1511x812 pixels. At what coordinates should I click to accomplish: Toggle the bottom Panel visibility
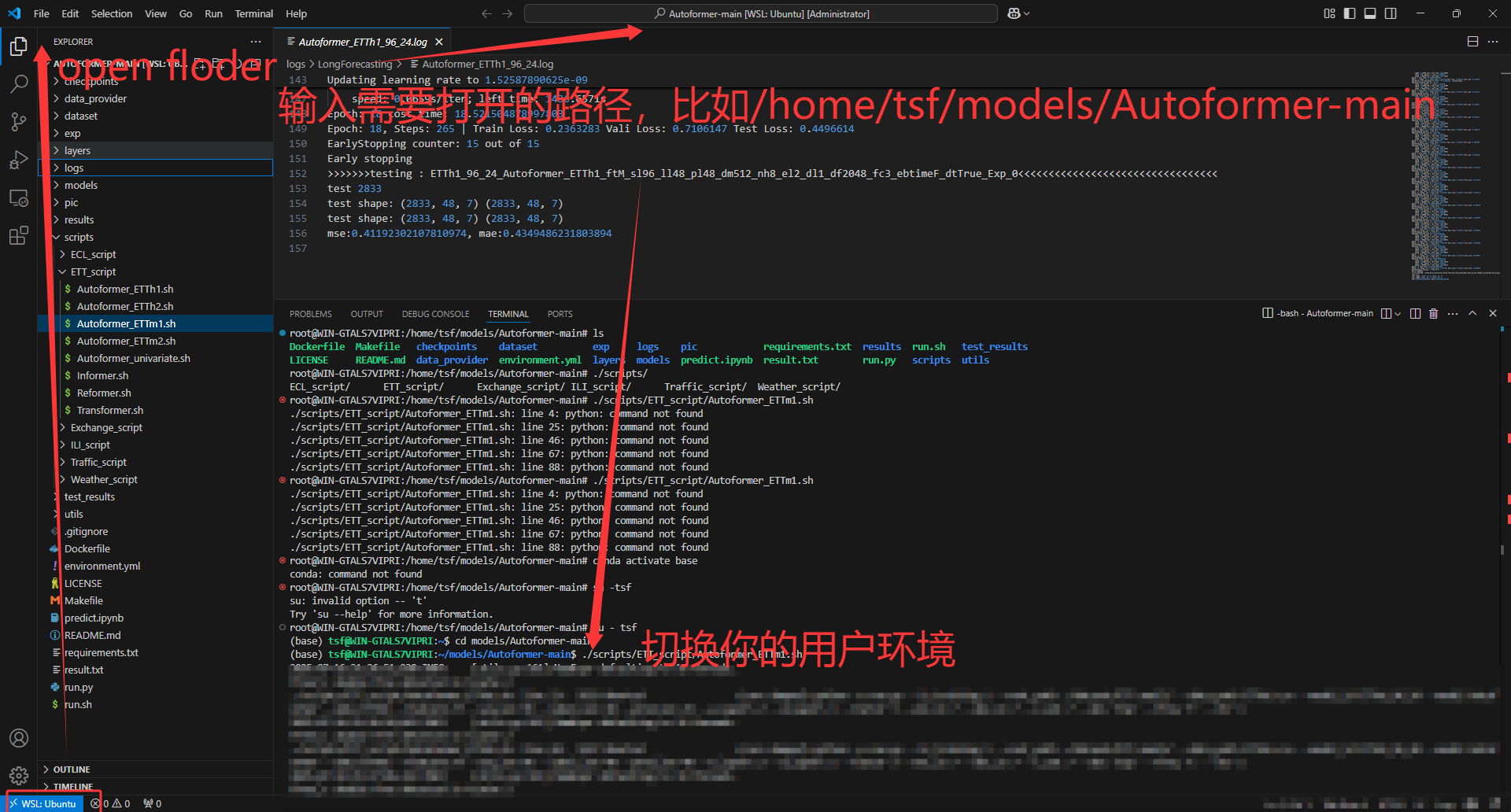(x=1370, y=13)
